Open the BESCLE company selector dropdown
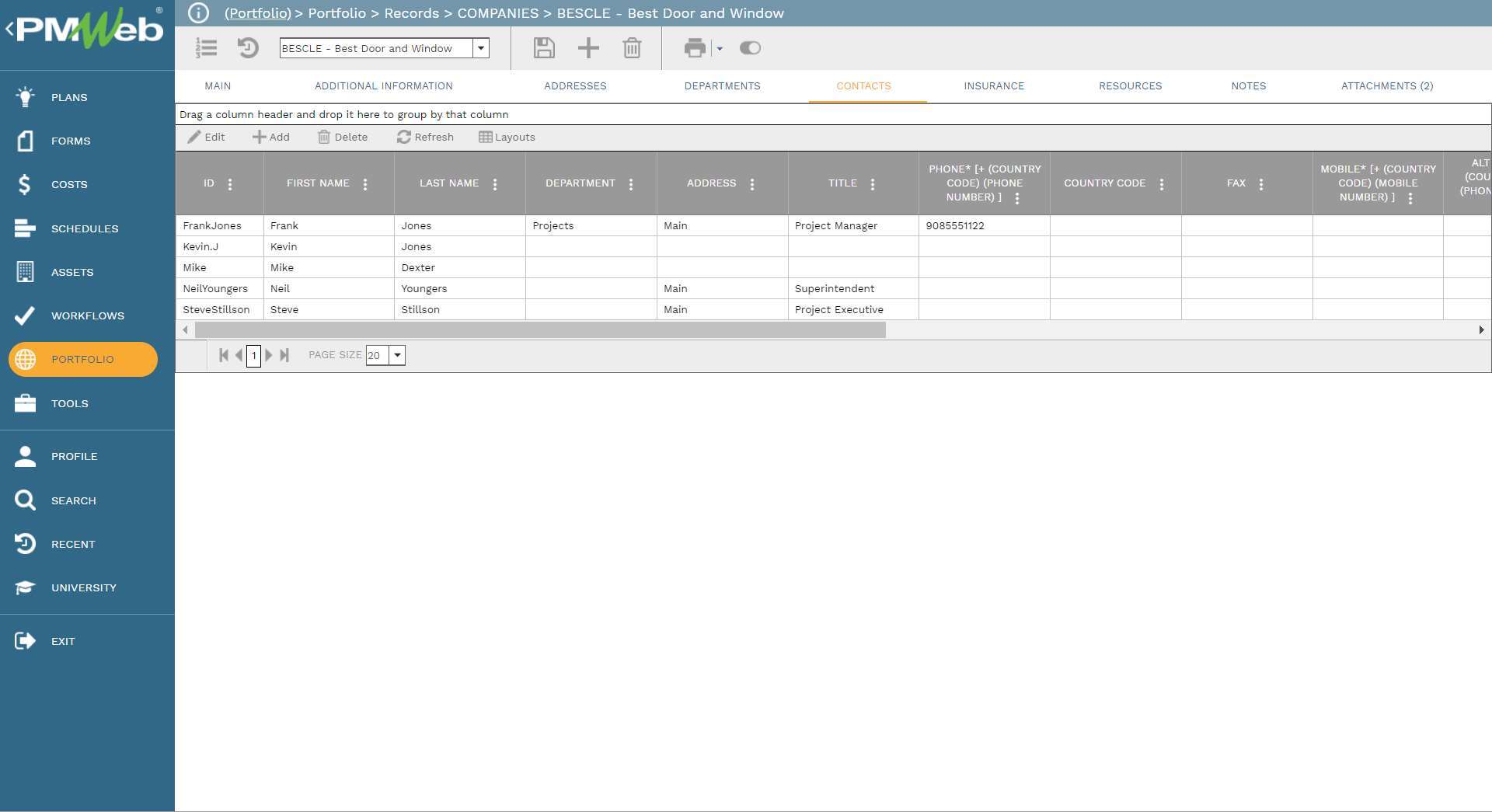The image size is (1492, 812). tap(481, 48)
